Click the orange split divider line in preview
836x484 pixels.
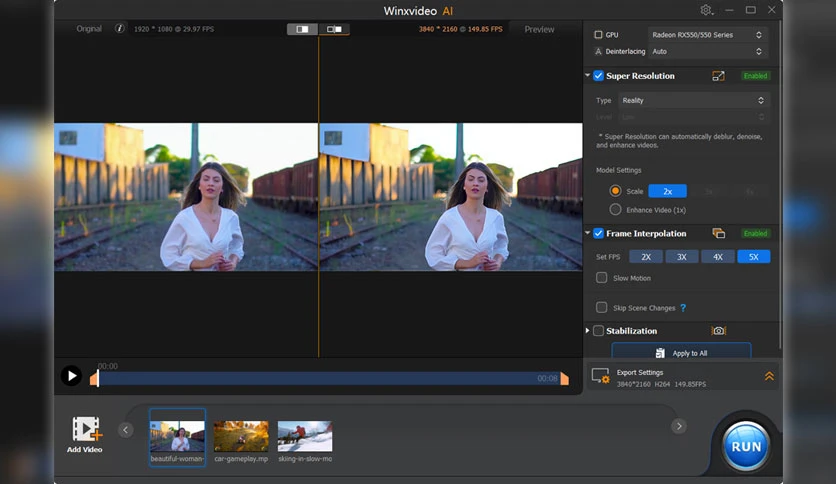(319, 197)
